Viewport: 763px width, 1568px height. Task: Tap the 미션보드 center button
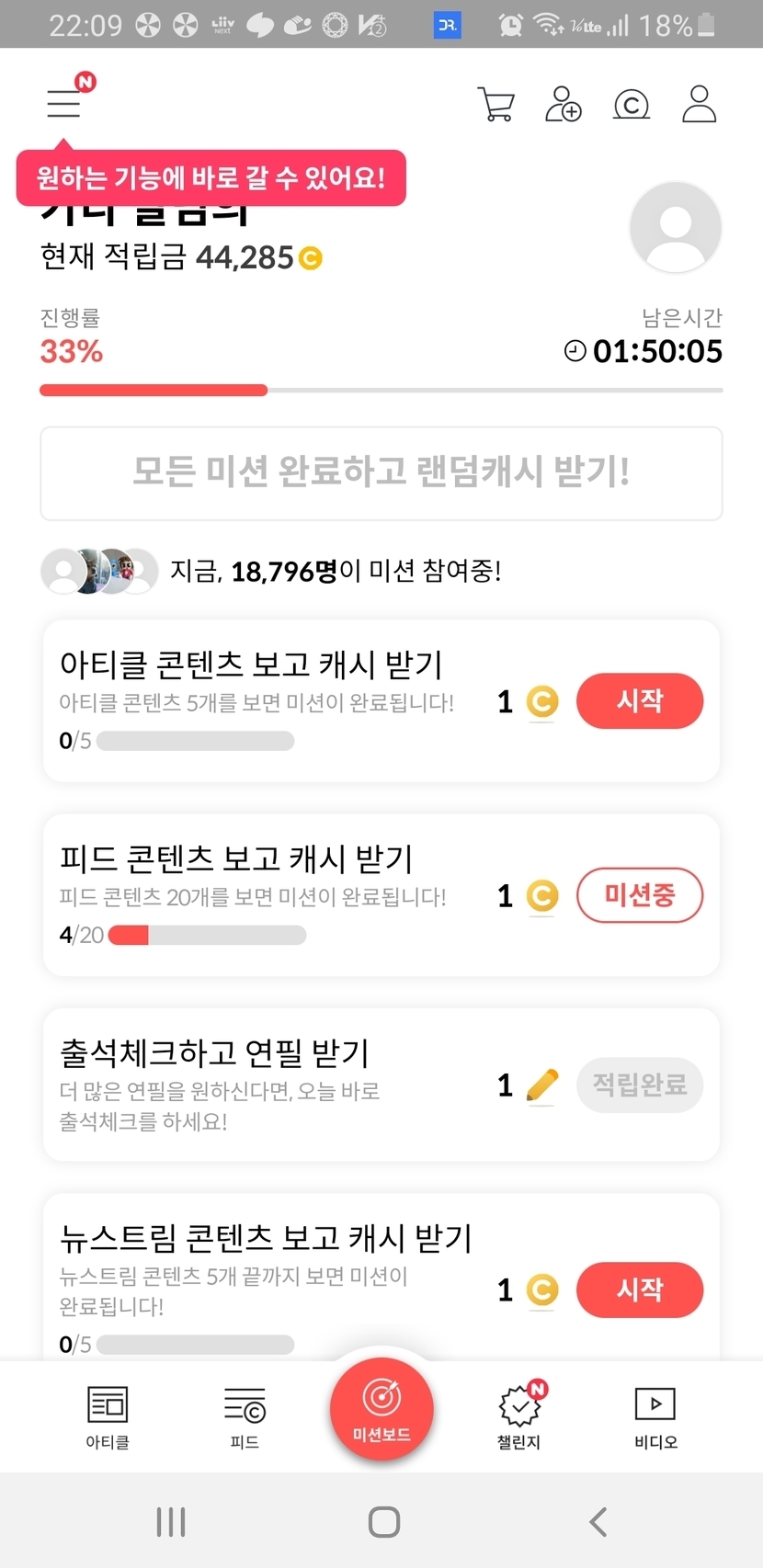381,1409
